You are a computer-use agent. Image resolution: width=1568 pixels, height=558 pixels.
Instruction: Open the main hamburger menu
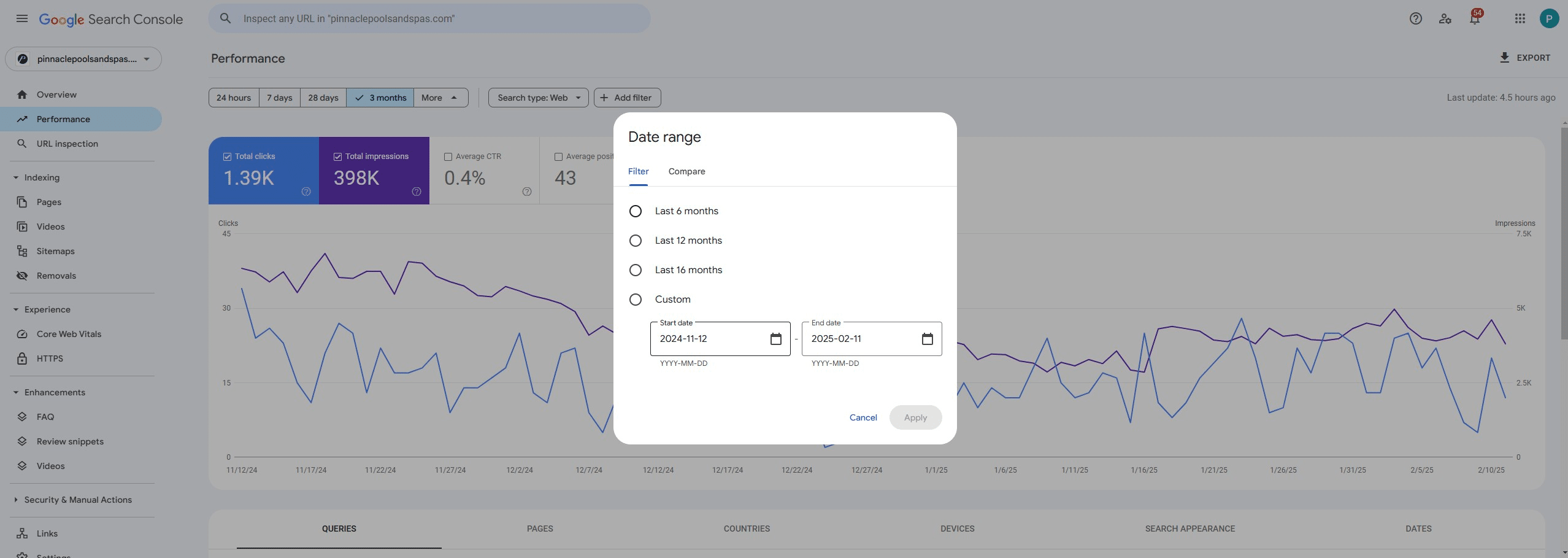(22, 18)
